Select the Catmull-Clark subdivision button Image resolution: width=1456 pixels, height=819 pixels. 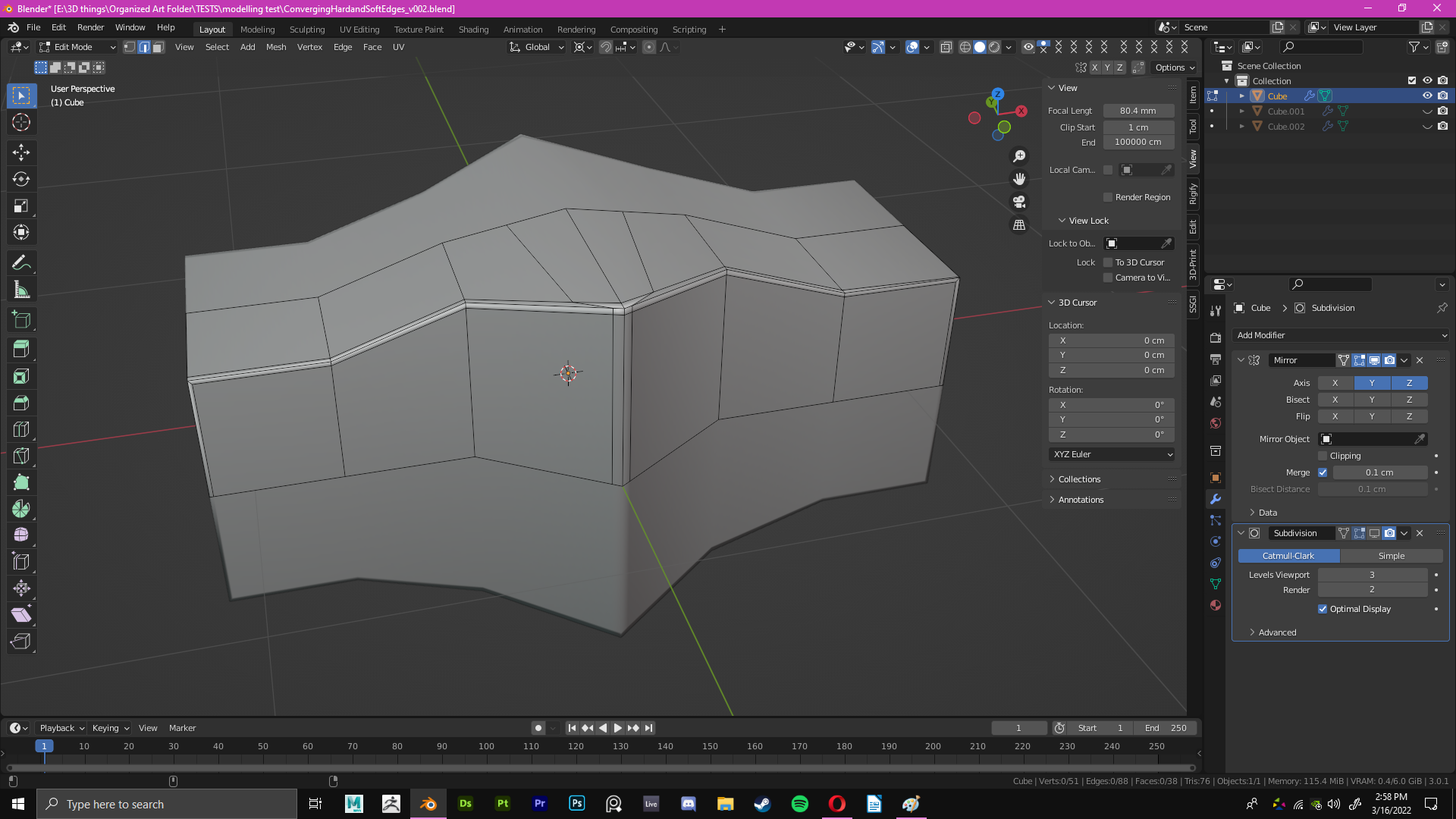coord(1288,556)
